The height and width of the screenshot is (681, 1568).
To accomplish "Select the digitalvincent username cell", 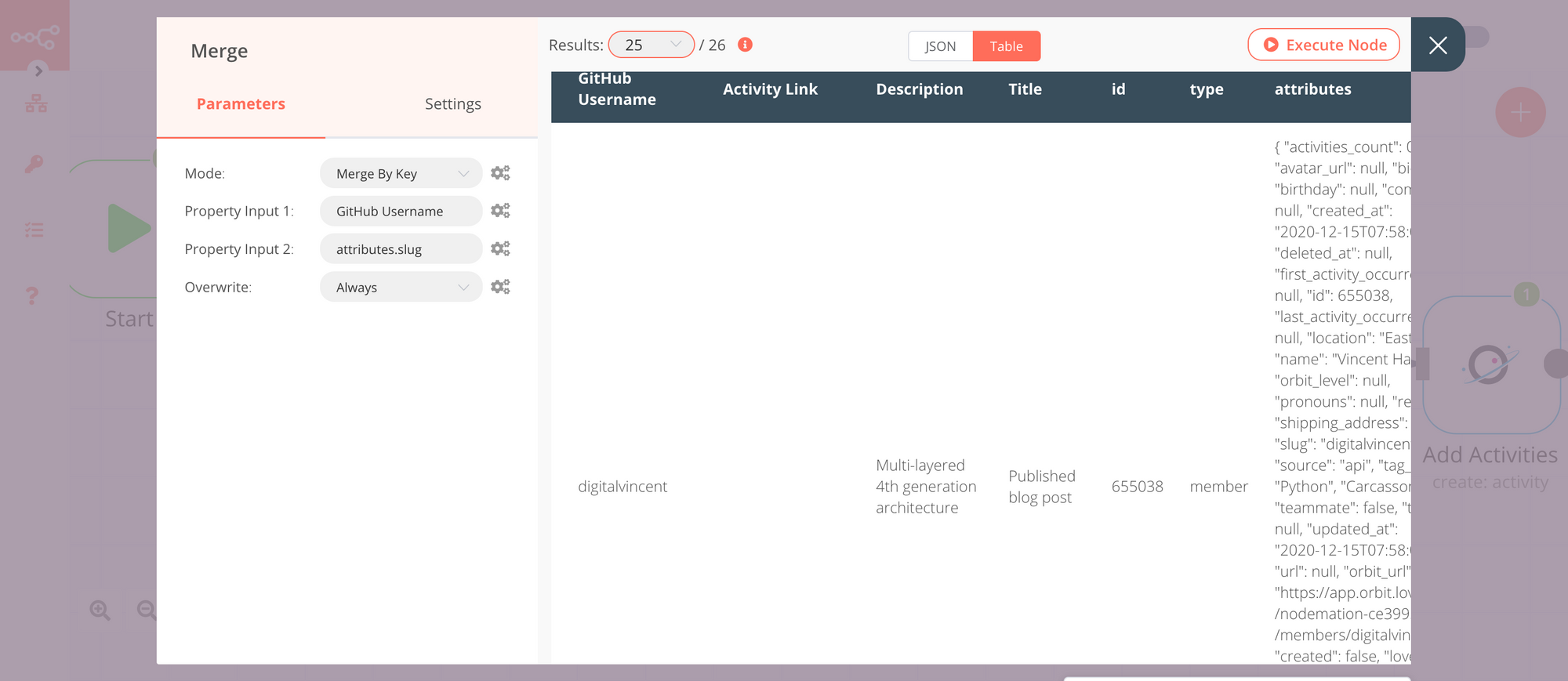I will (x=622, y=487).
